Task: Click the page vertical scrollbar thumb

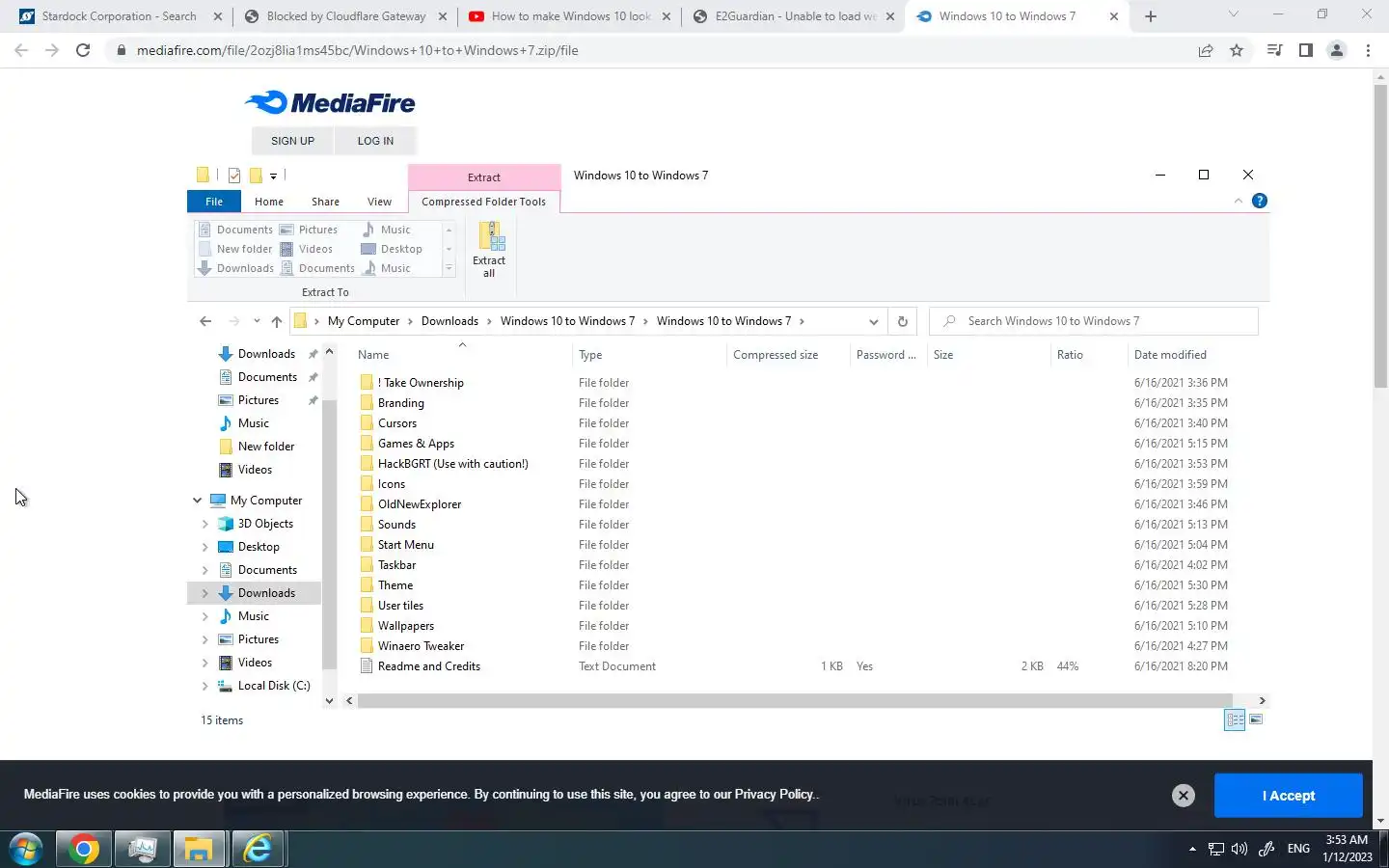Action: 1380,236
